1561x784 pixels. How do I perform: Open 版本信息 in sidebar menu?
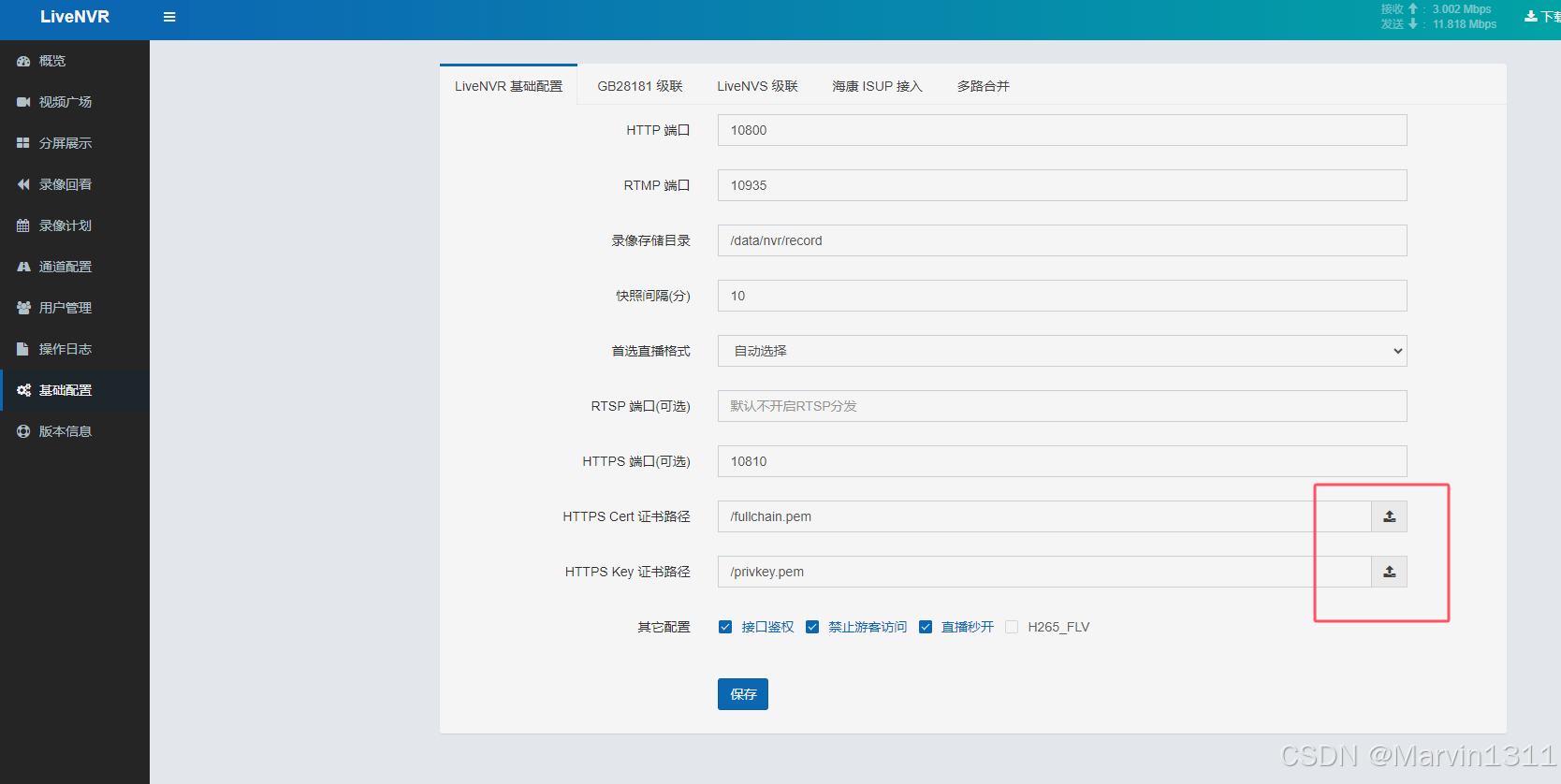(x=75, y=431)
